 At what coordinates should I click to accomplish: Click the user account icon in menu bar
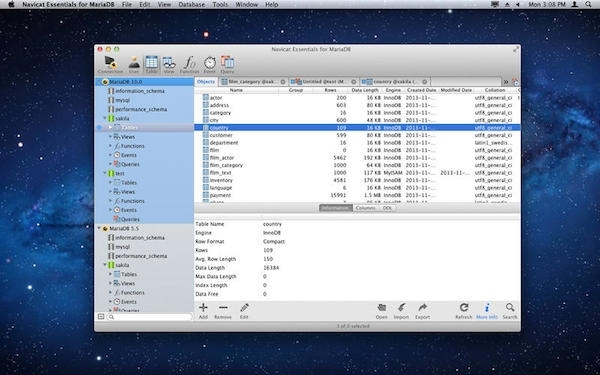click(574, 5)
